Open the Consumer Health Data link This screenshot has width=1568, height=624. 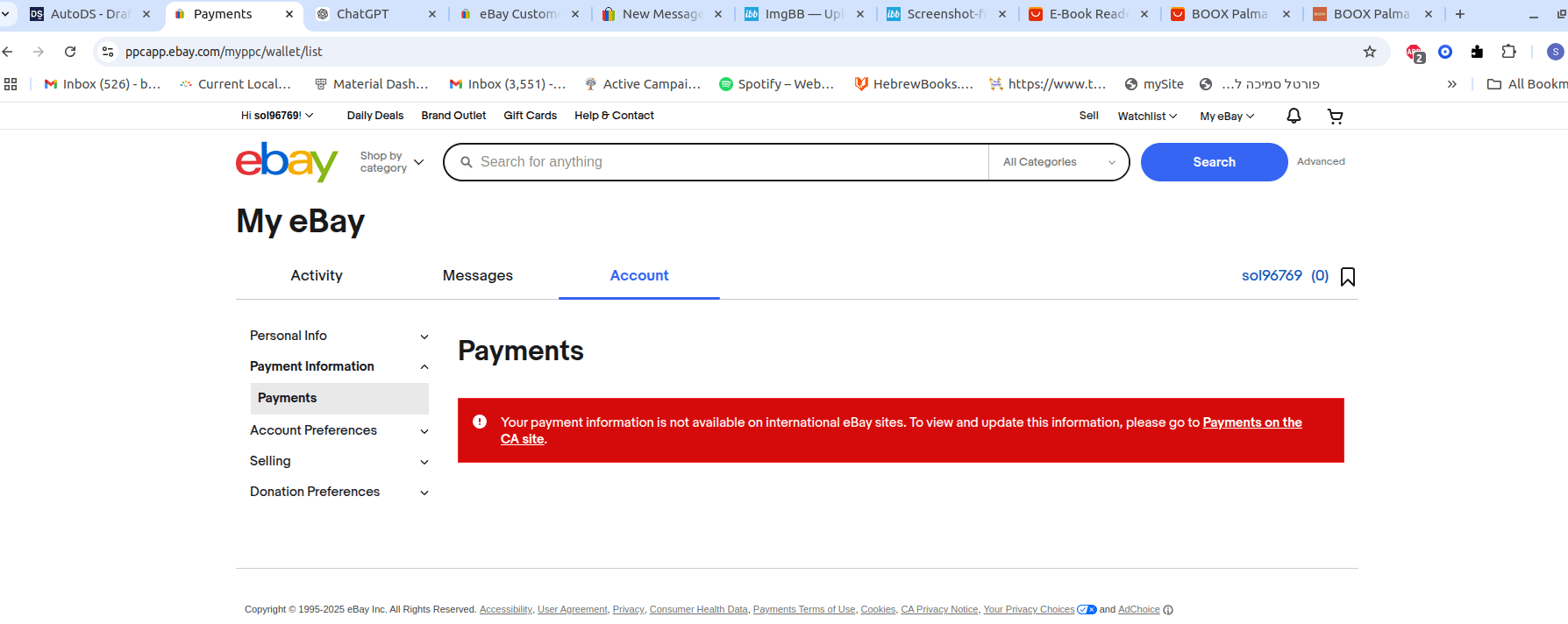click(699, 610)
